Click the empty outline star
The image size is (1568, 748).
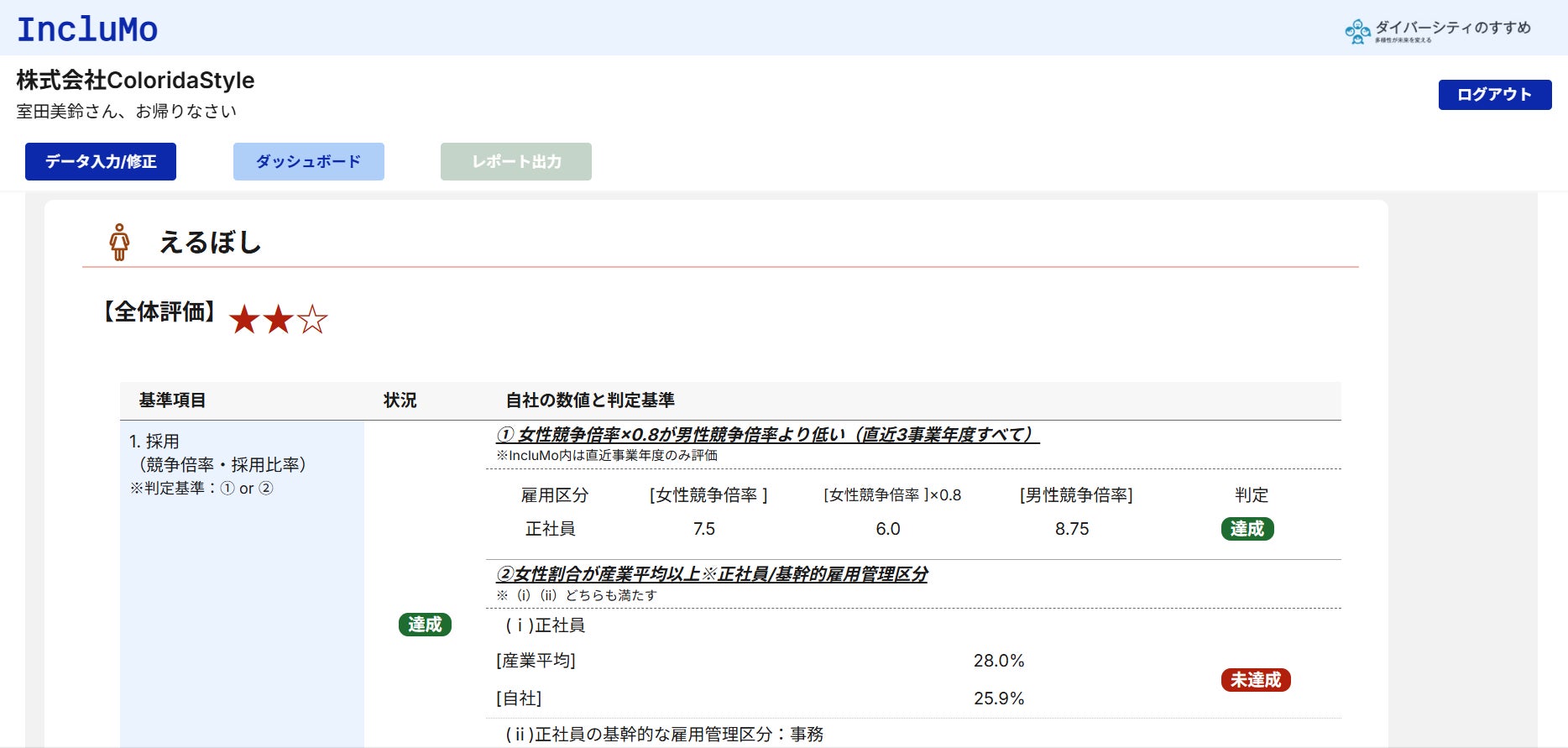(312, 320)
